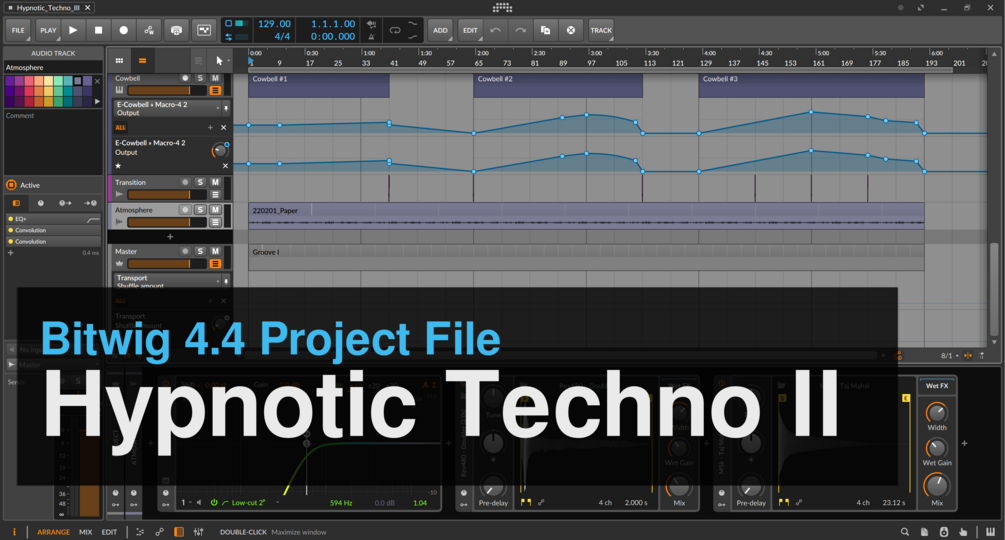The width and height of the screenshot is (1005, 540).
Task: Select the EQ+ device in the inspector
Action: tap(53, 219)
